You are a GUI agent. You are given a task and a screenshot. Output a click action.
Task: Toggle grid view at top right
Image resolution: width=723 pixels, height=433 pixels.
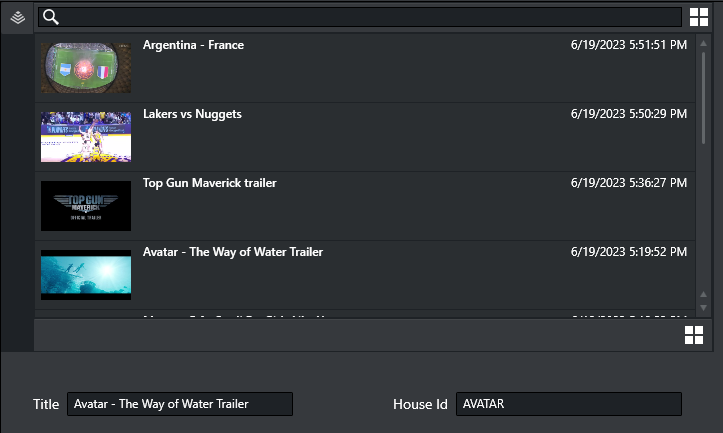[x=699, y=17]
